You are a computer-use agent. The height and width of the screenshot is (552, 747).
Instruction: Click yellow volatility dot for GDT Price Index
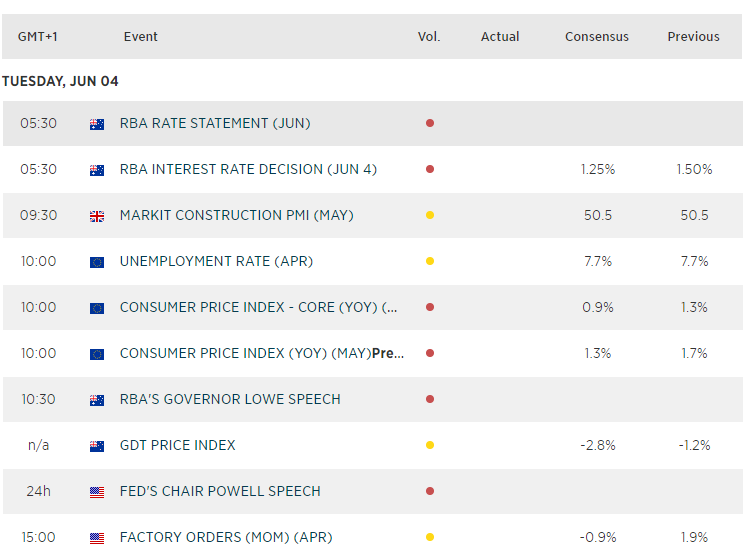click(x=430, y=446)
